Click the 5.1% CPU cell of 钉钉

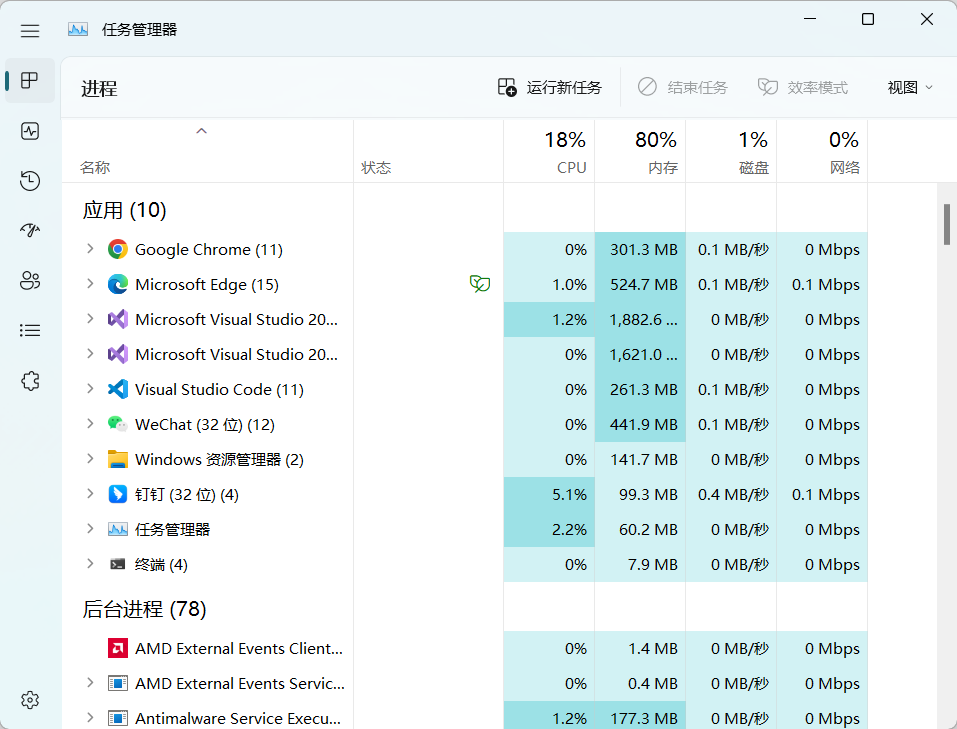[x=549, y=495]
